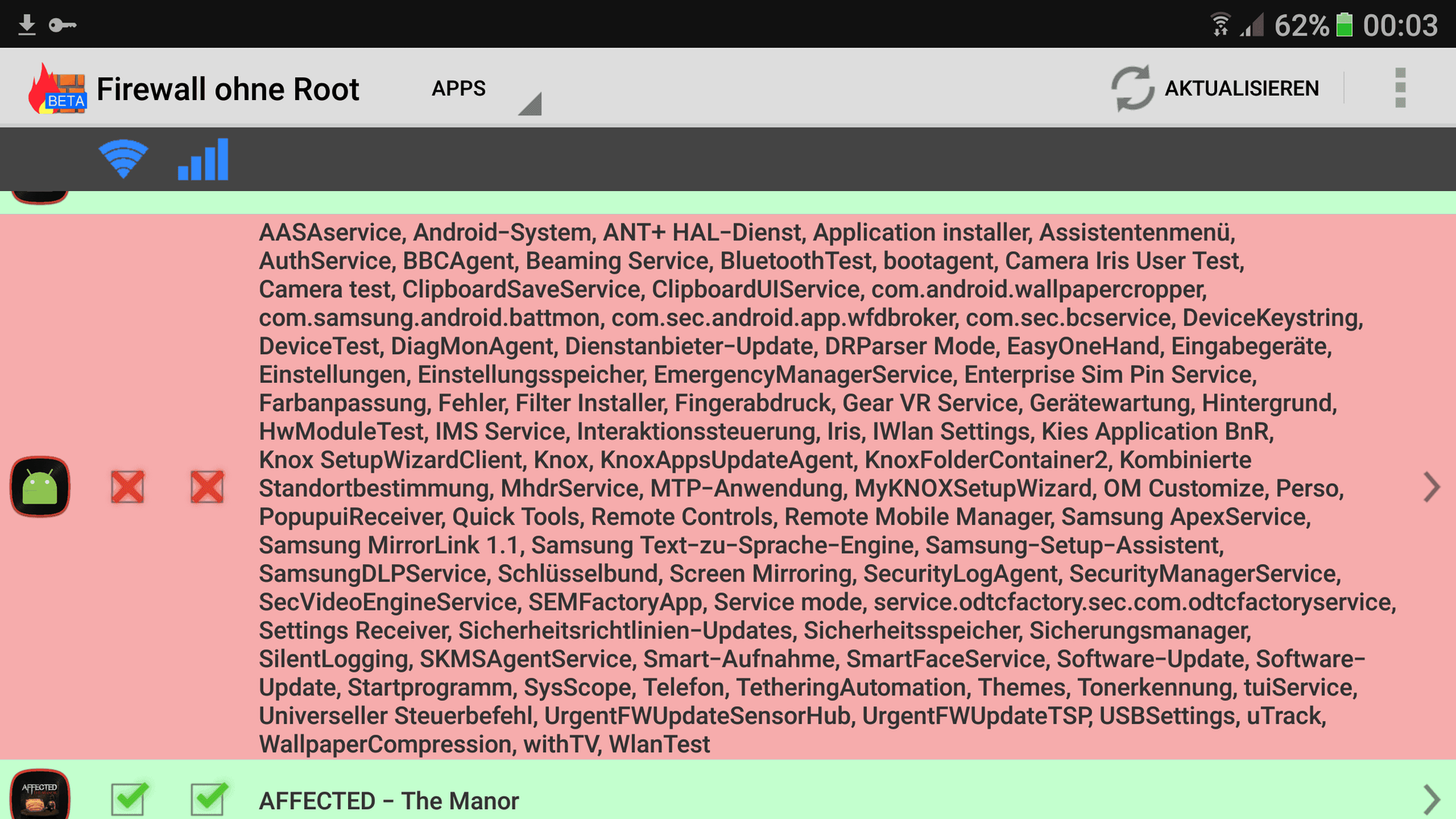Toggle Wi-Fi block for Android-System group
This screenshot has width=1456, height=819.
click(127, 487)
